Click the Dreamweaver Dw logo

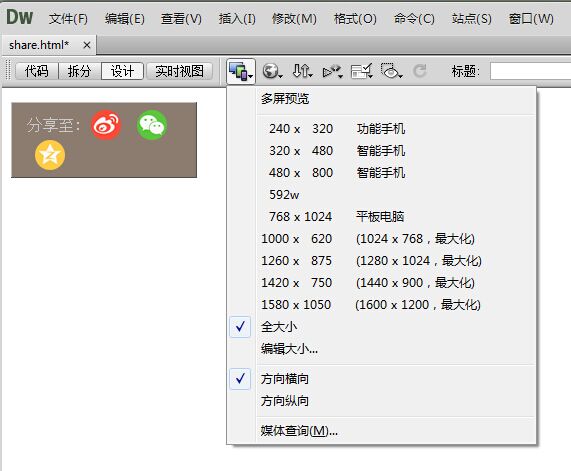[x=20, y=17]
